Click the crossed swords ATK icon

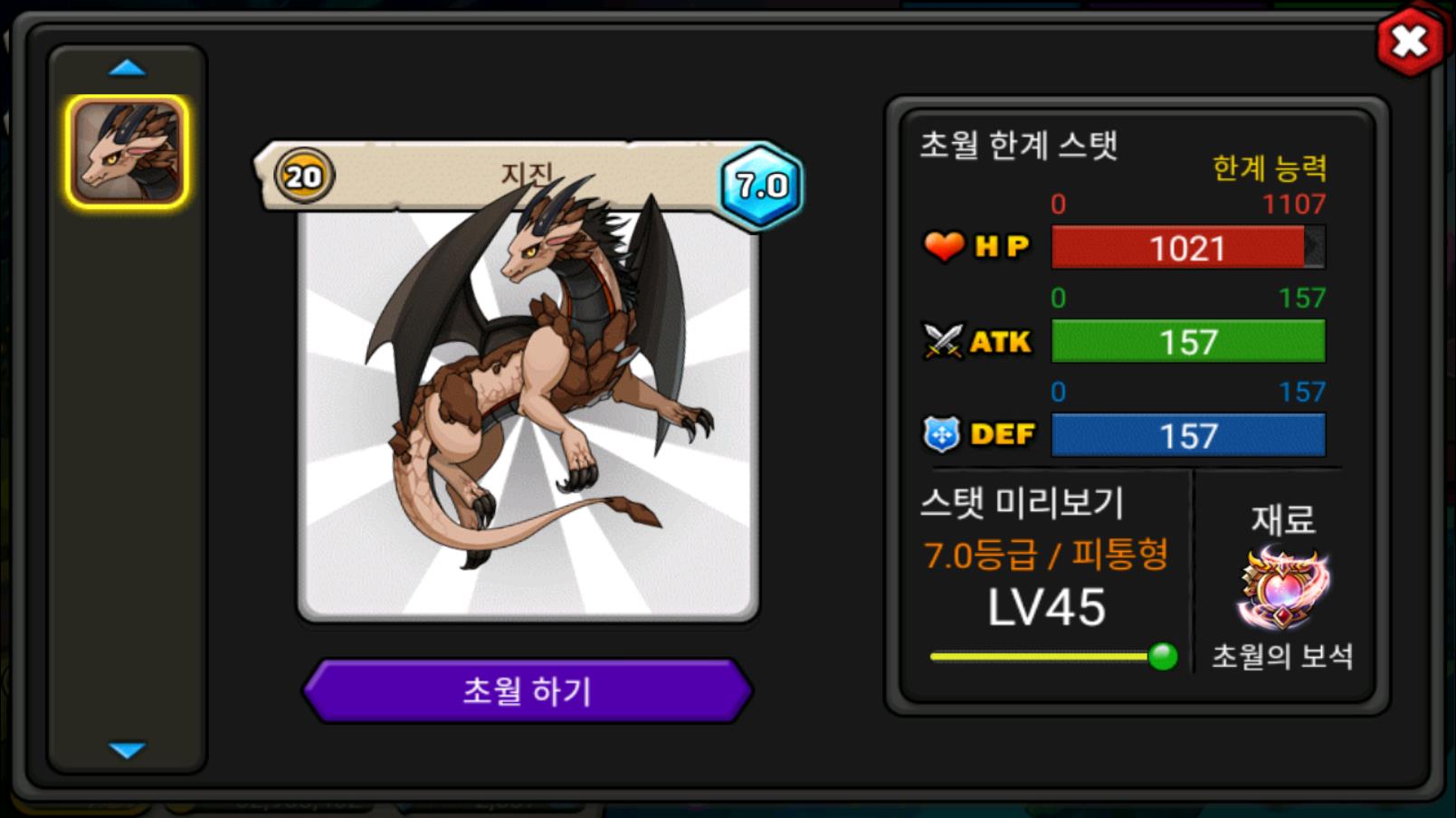[943, 341]
